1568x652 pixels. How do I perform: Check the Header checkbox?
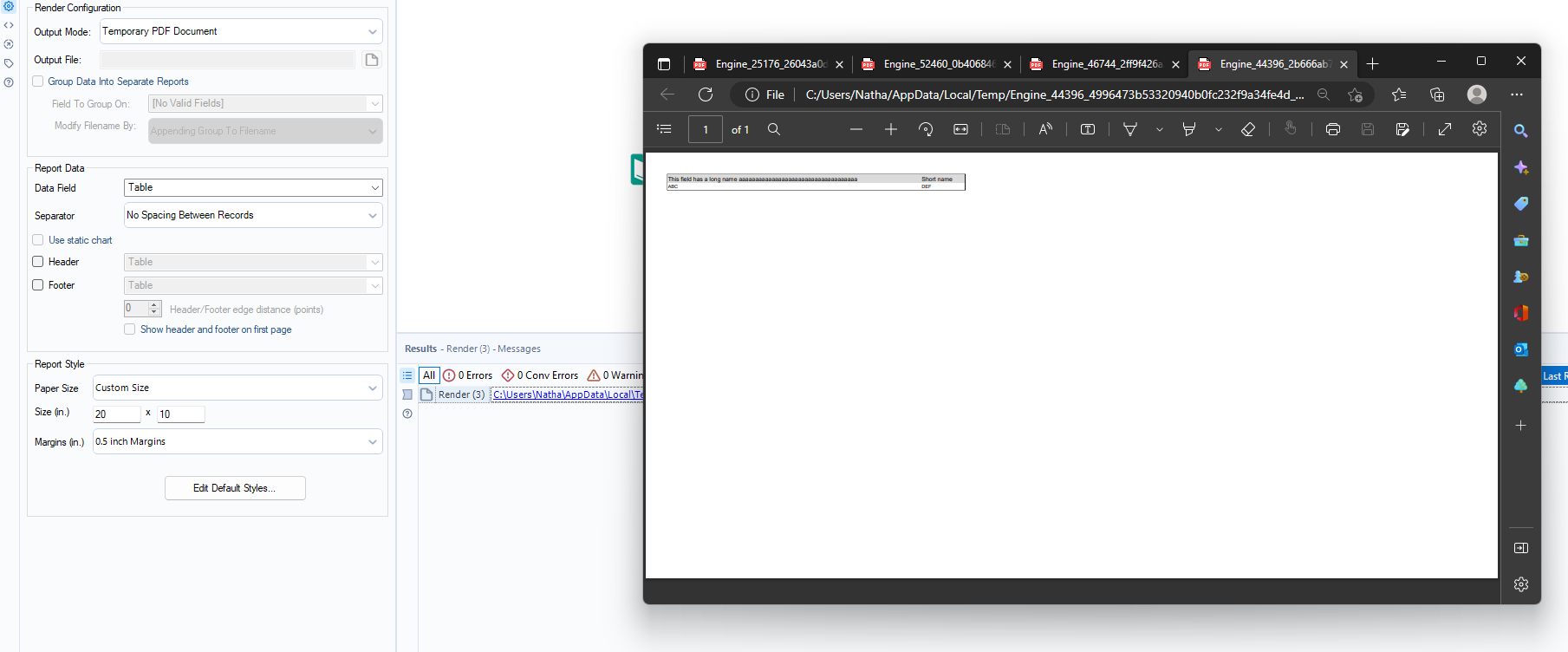(38, 262)
